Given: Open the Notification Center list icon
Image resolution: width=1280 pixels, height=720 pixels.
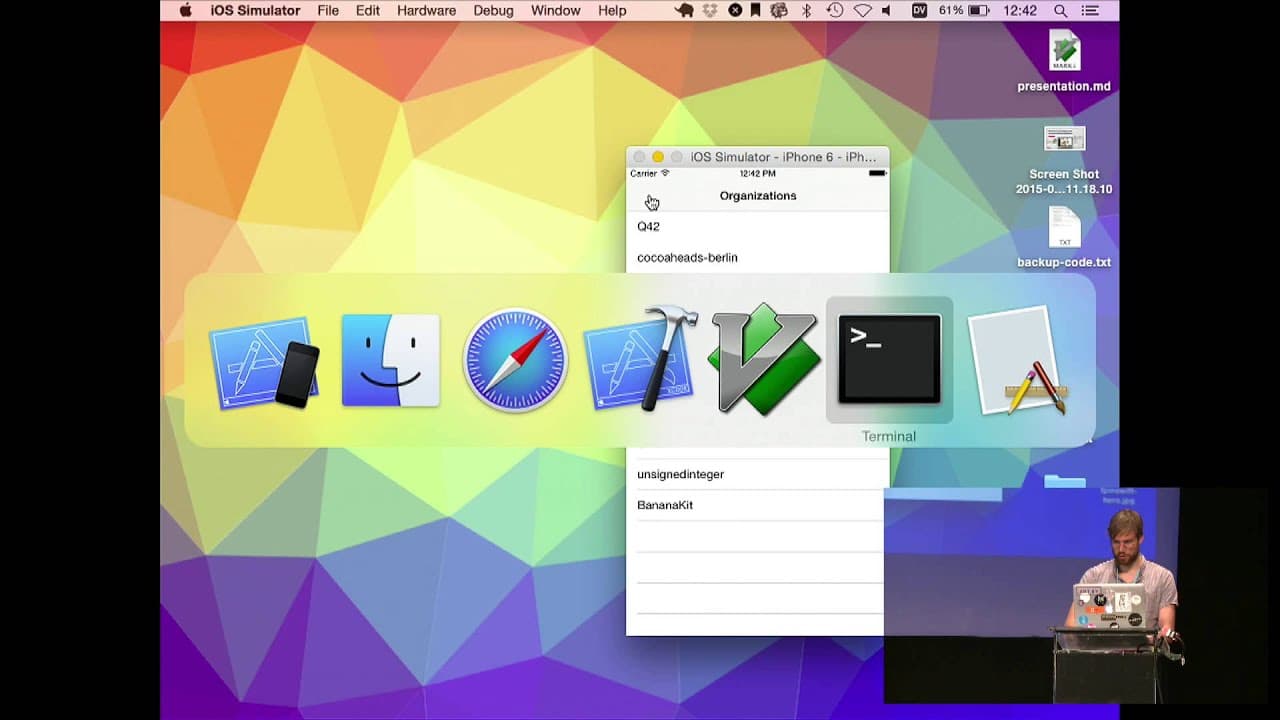Looking at the screenshot, I should [1091, 11].
